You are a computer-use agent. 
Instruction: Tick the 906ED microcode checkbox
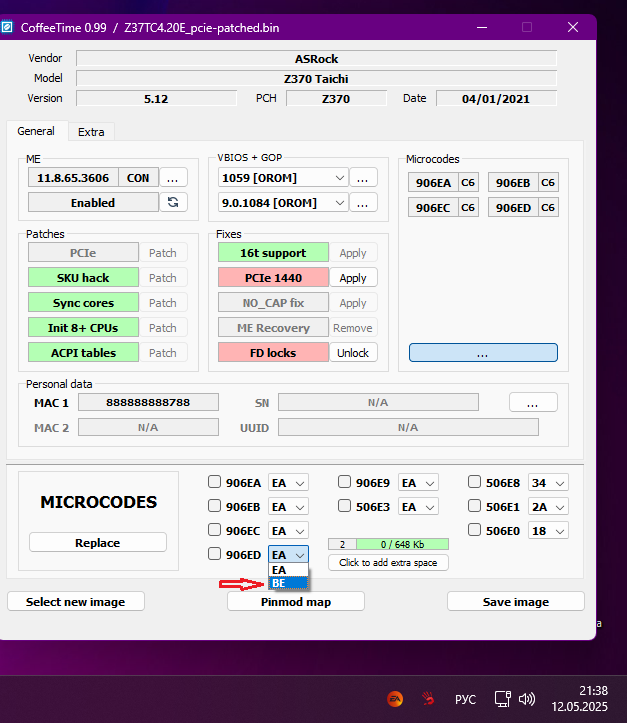[214, 554]
